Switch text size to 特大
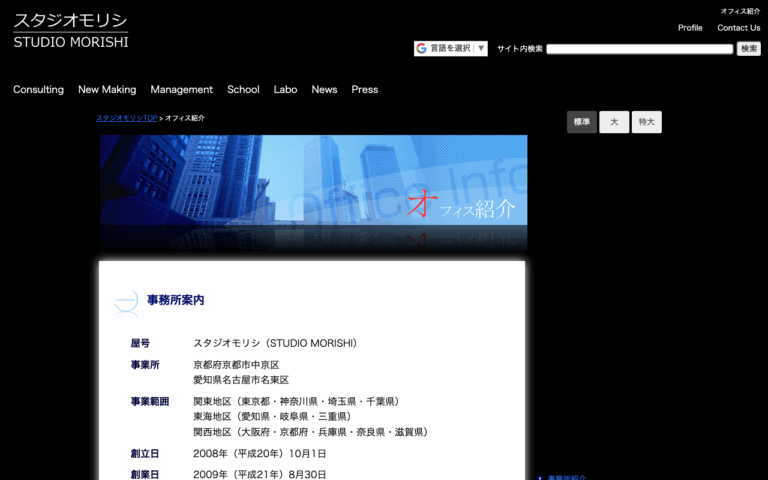Viewport: 768px width, 480px height. coord(647,122)
